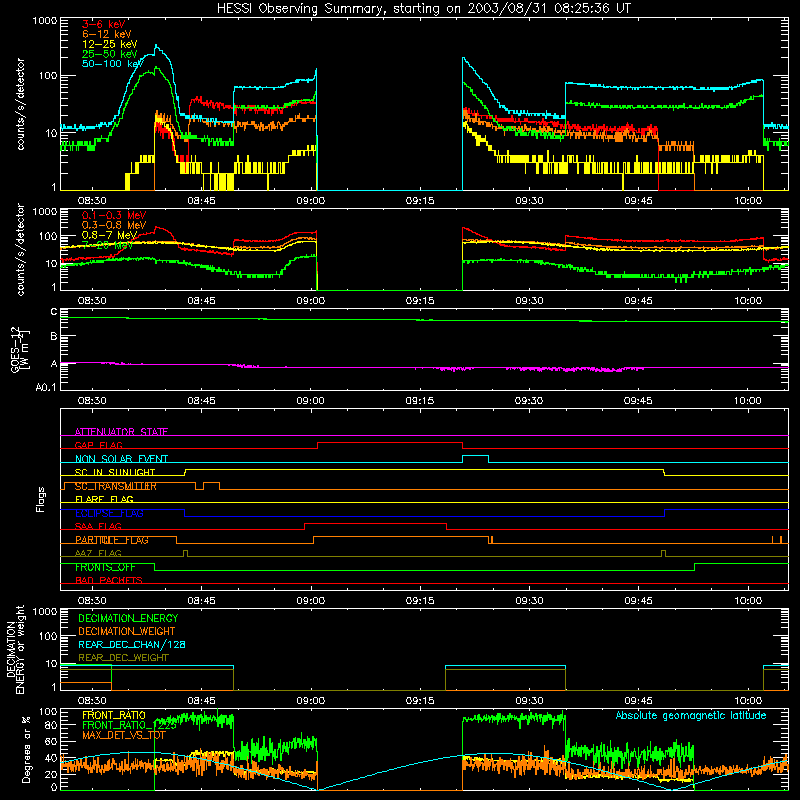Click the green 7-20 MeV legend label
This screenshot has height=800, width=800.
coord(108,245)
